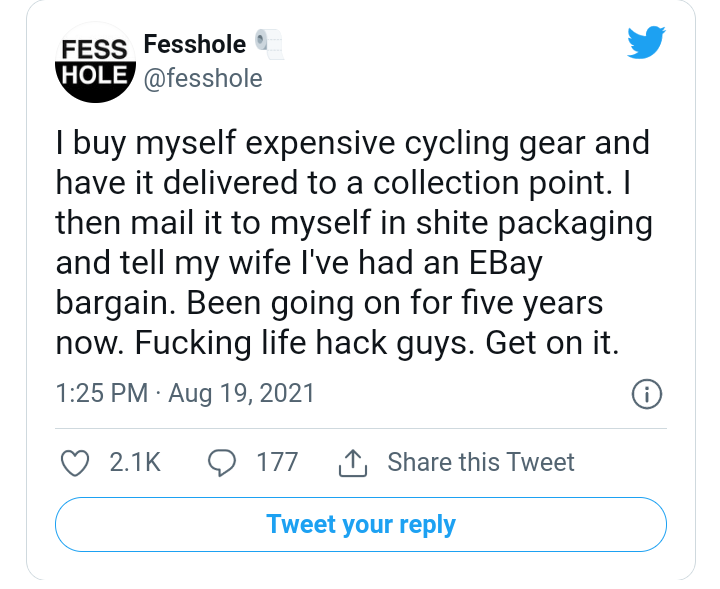Open the circled info icon

coord(647,394)
